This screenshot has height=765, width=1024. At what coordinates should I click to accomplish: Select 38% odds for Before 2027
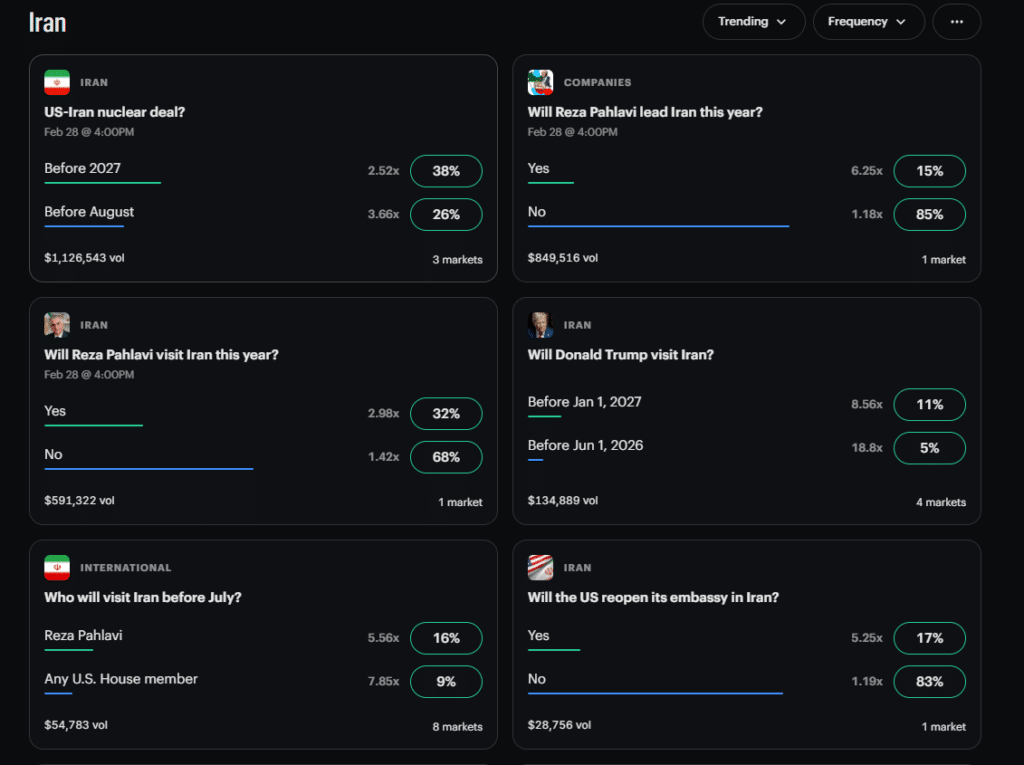click(446, 171)
